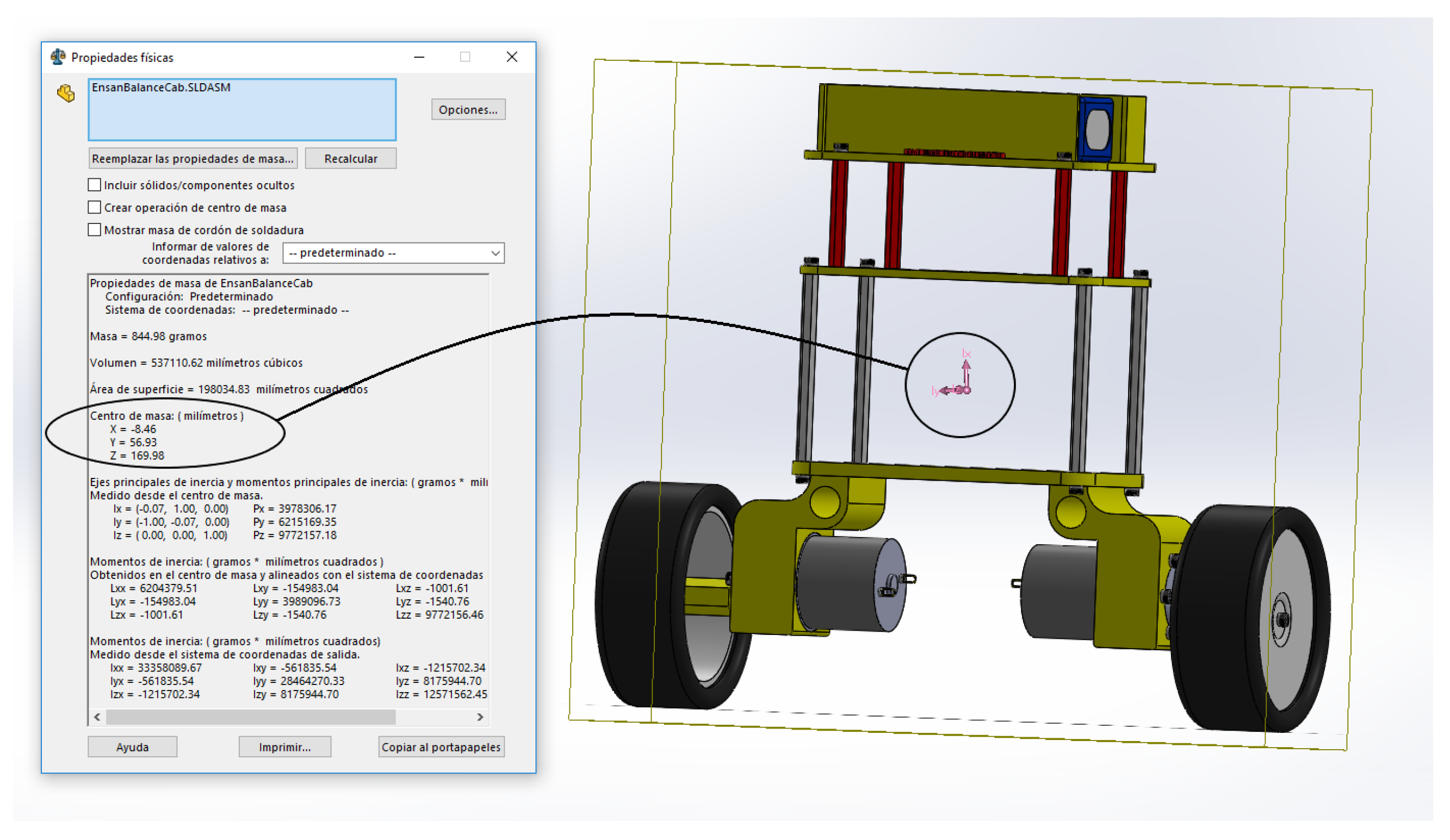
Task: Open Ayuda help button
Action: pos(132,747)
